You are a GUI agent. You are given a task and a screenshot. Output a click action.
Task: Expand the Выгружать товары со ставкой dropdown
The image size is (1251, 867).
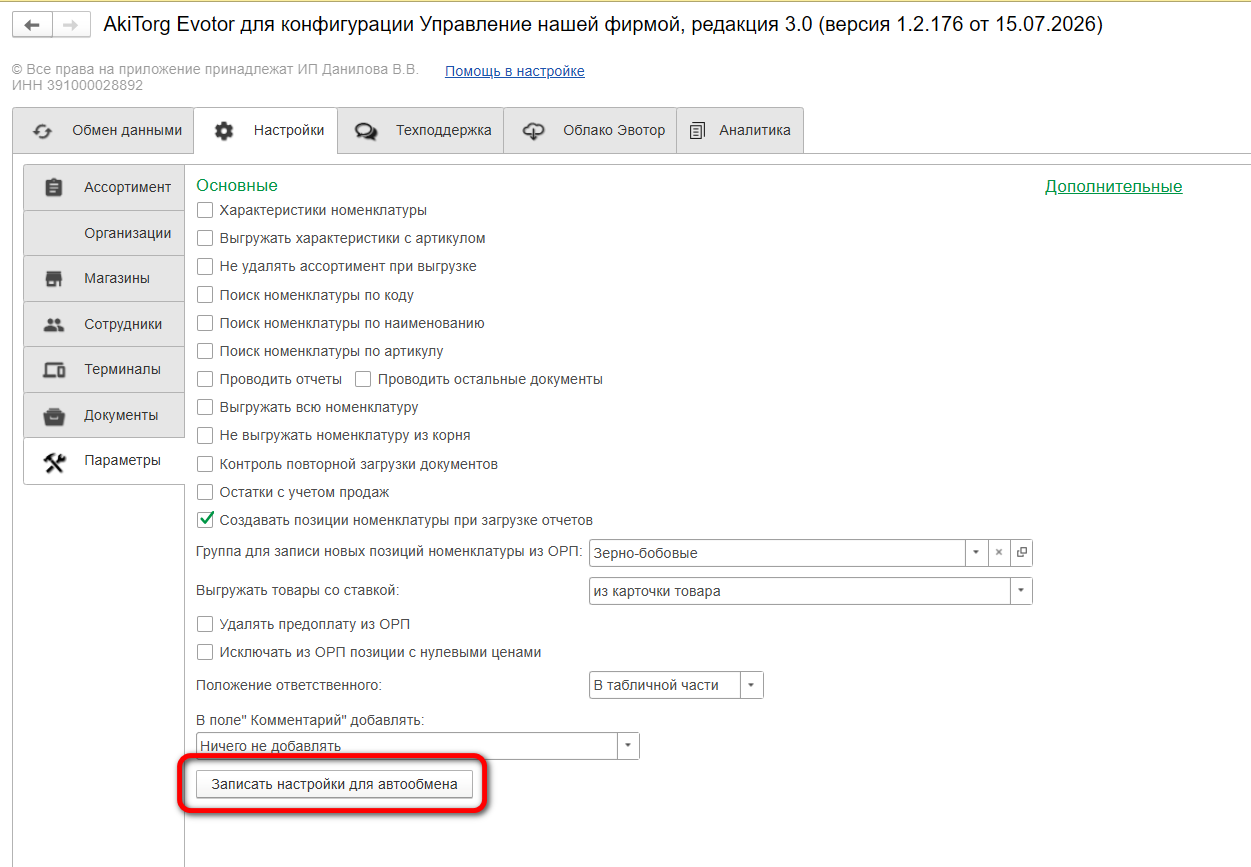tap(1020, 592)
